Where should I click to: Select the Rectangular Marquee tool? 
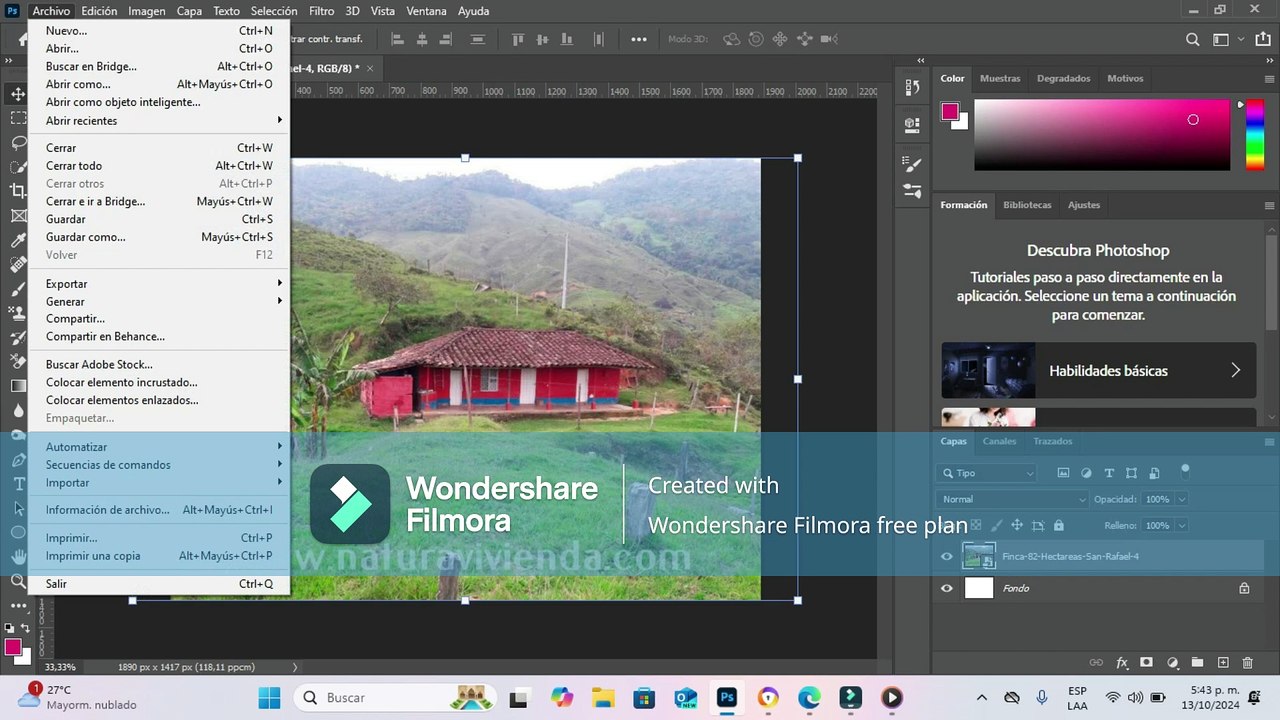pyautogui.click(x=18, y=118)
